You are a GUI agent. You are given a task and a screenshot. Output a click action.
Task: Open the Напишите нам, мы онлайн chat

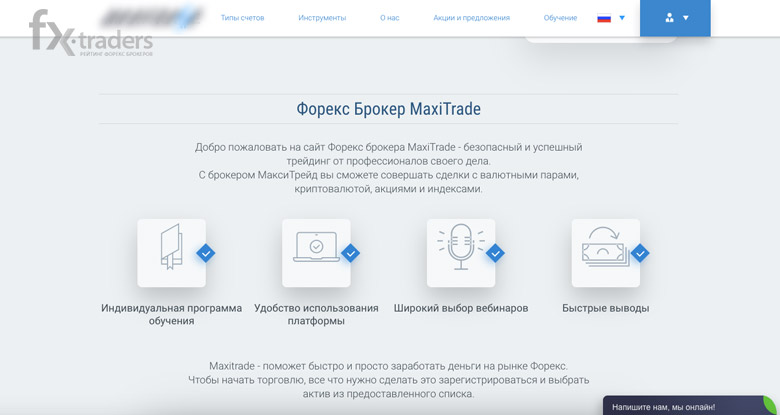pos(691,406)
